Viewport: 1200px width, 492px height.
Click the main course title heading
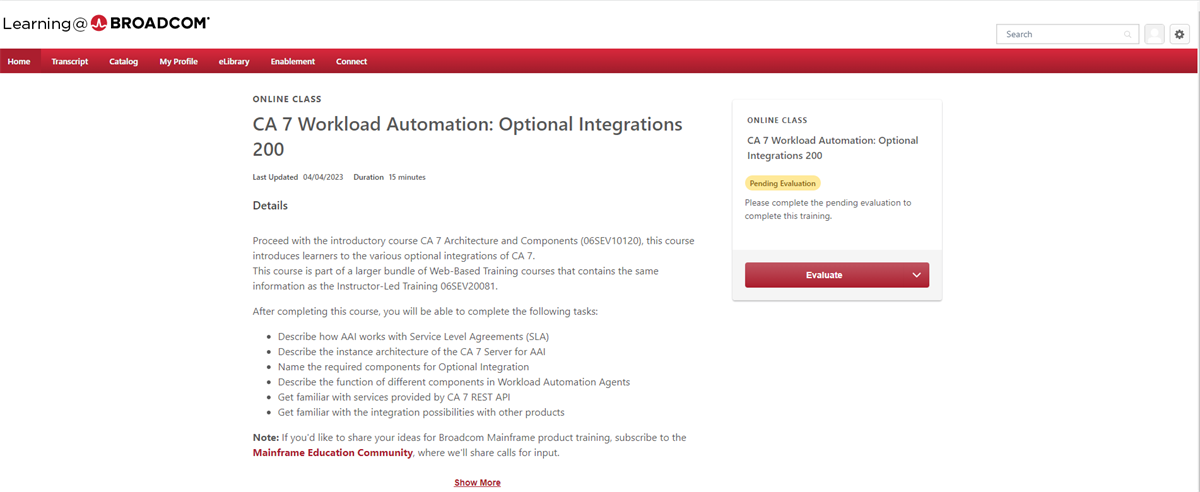(x=468, y=137)
